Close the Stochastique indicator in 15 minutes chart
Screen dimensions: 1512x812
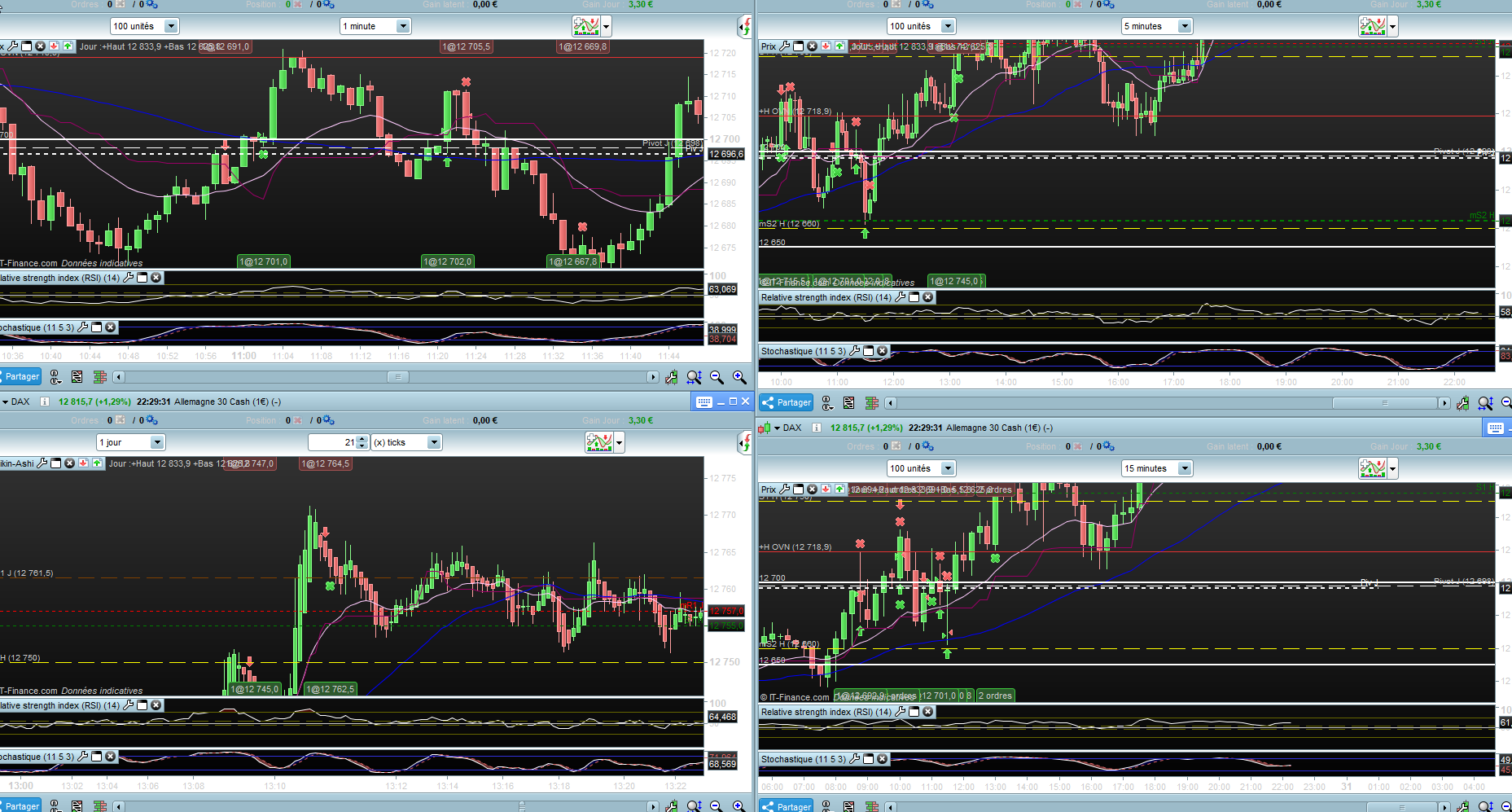tap(883, 759)
